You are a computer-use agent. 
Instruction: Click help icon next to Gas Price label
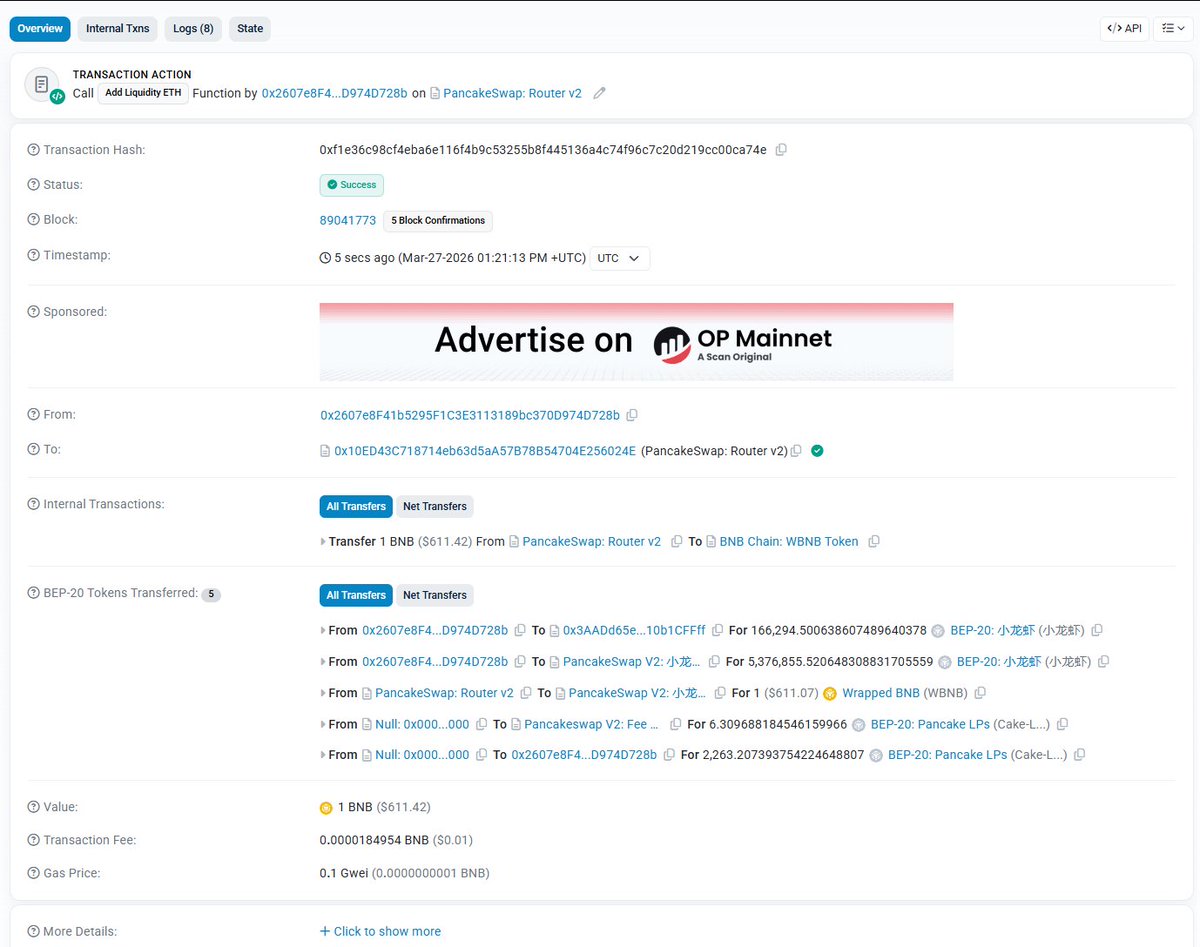[34, 874]
